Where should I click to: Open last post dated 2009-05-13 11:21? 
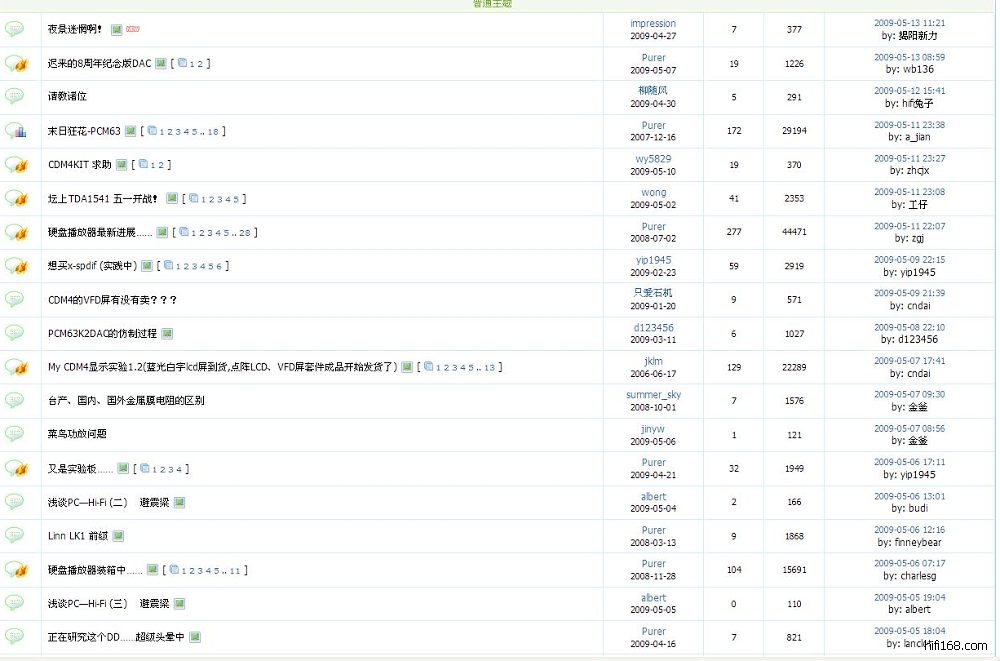click(909, 23)
